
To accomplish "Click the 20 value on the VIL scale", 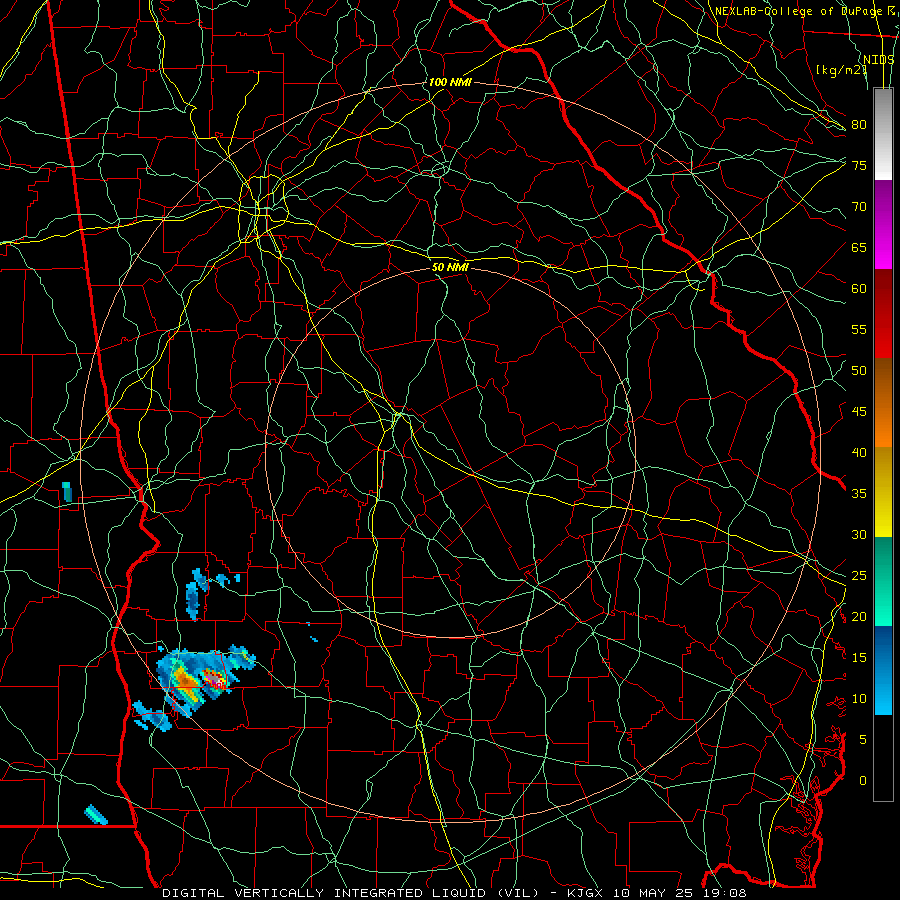I will pyautogui.click(x=859, y=616).
